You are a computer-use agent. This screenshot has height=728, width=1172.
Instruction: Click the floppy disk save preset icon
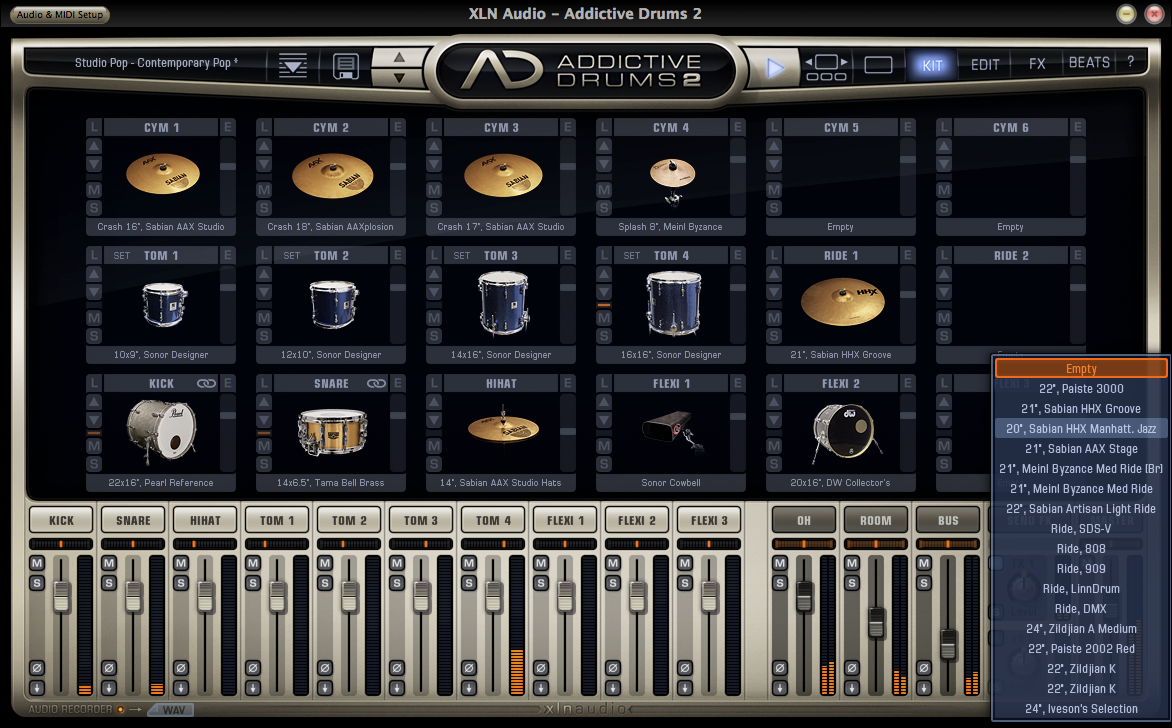click(345, 66)
